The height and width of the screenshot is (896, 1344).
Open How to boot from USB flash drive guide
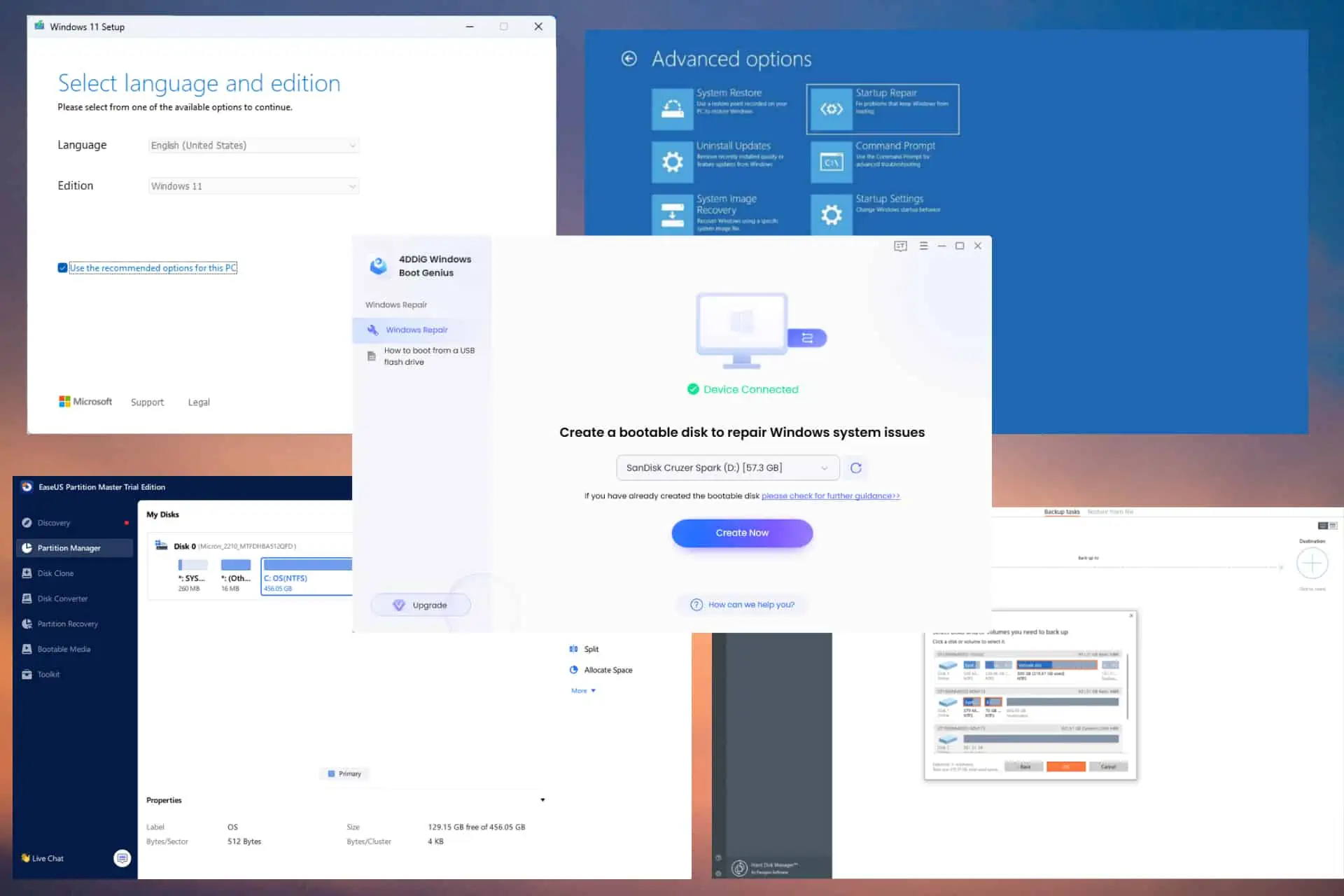click(428, 356)
